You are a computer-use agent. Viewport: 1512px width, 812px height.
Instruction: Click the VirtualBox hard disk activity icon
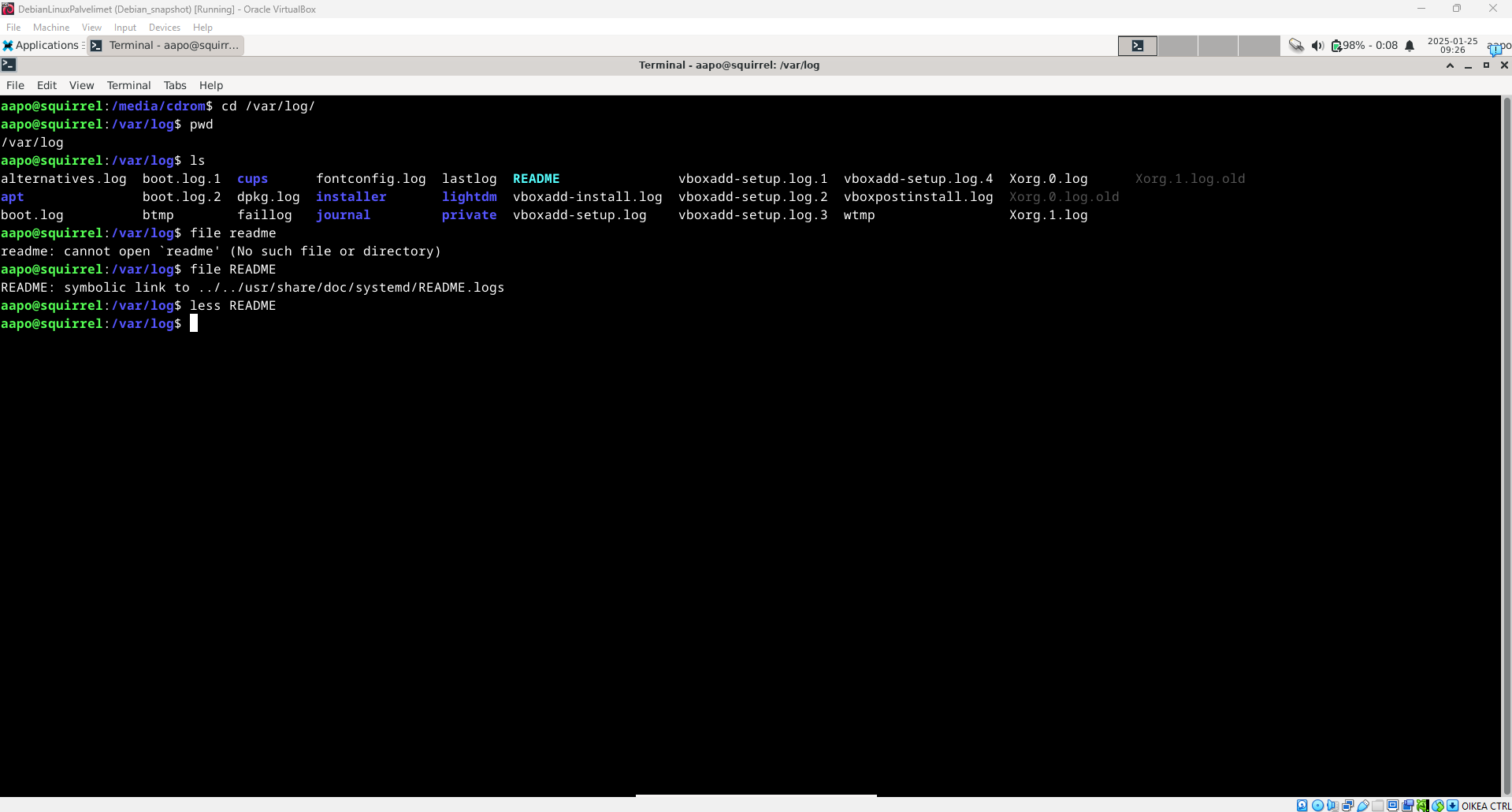[1302, 806]
